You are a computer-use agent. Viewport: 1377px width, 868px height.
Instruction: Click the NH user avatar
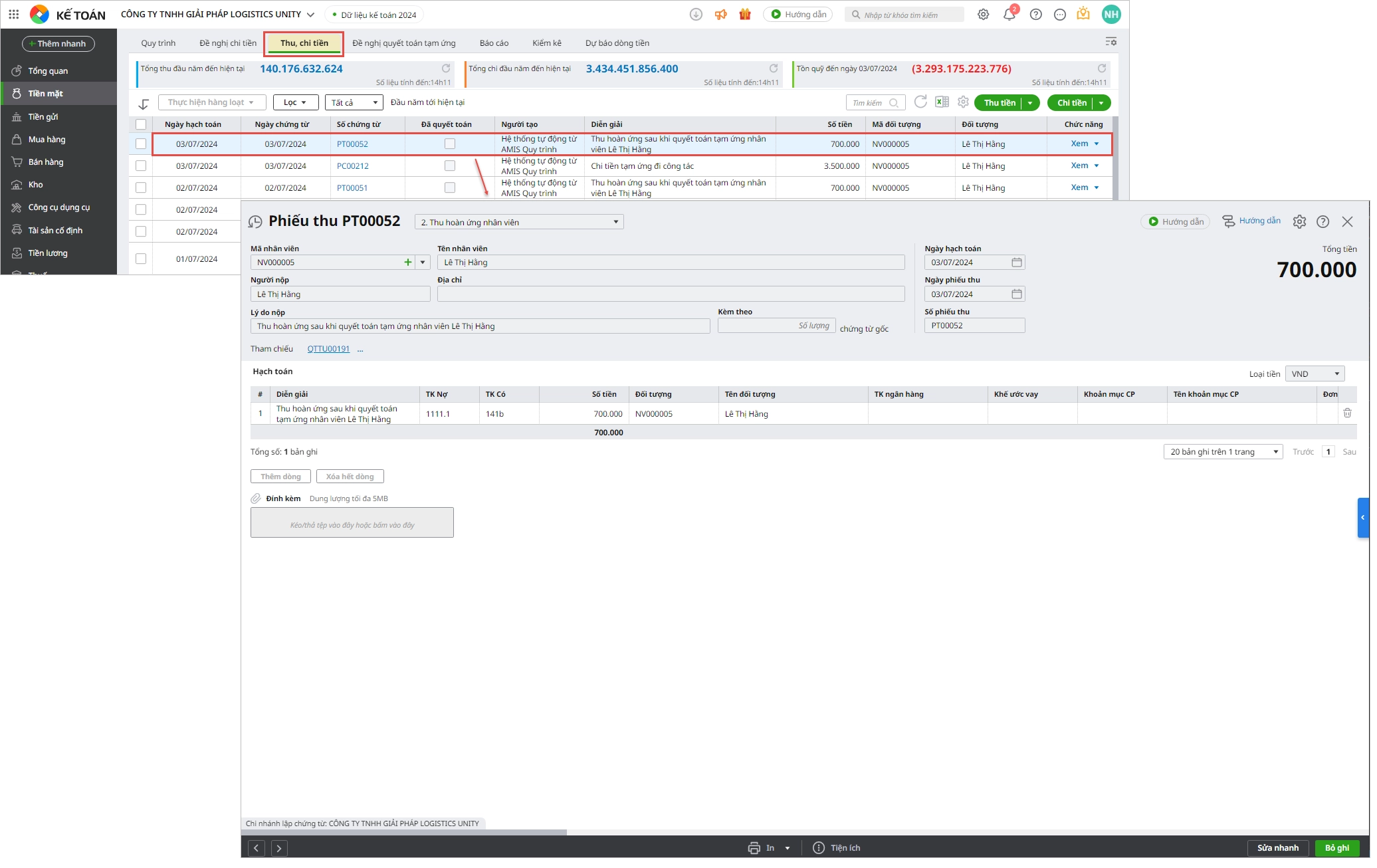(1111, 14)
